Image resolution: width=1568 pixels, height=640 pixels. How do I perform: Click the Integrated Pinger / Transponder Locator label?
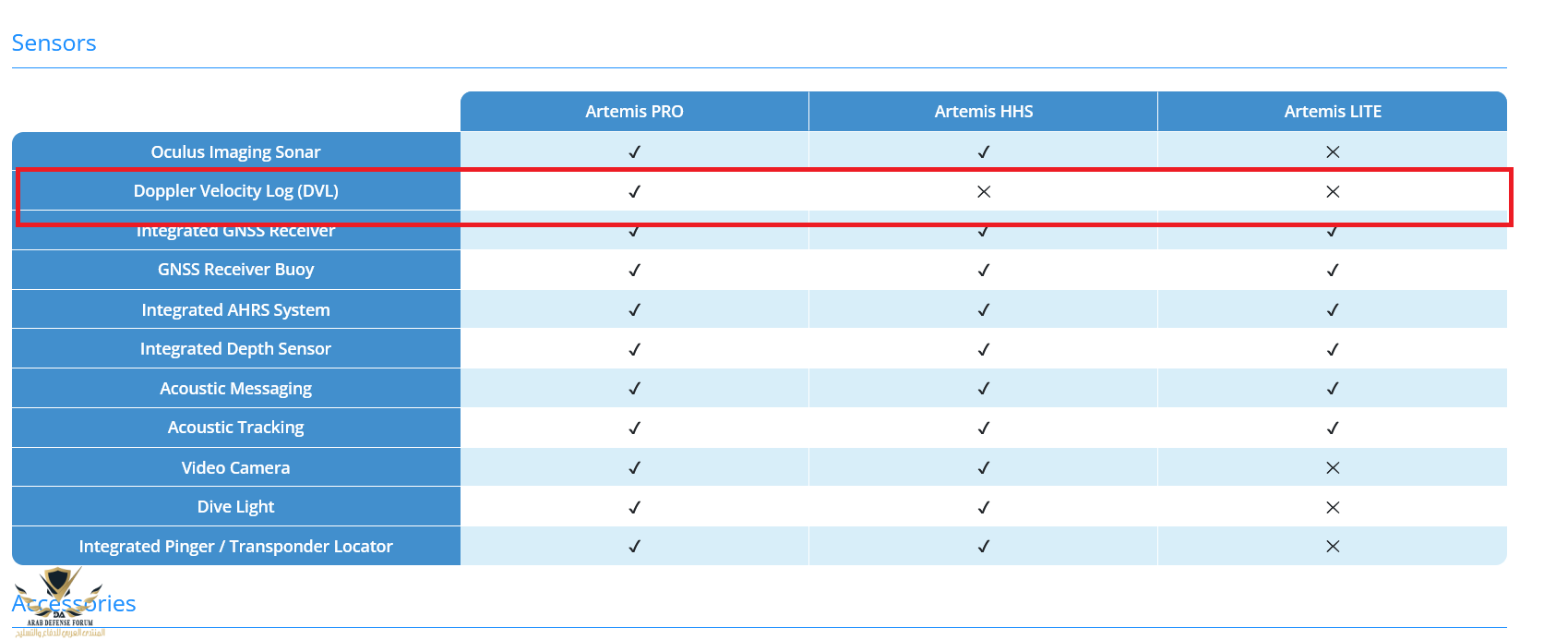tap(235, 547)
